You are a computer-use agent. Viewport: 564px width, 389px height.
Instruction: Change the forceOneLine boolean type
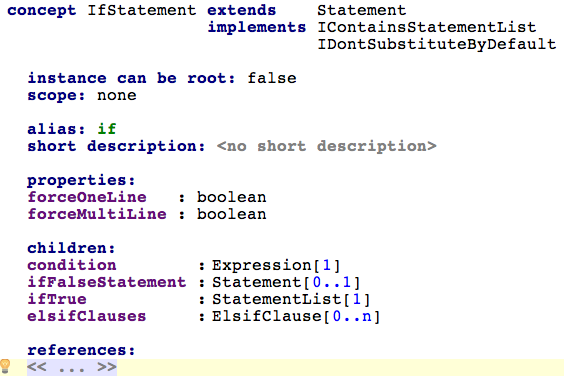232,197
